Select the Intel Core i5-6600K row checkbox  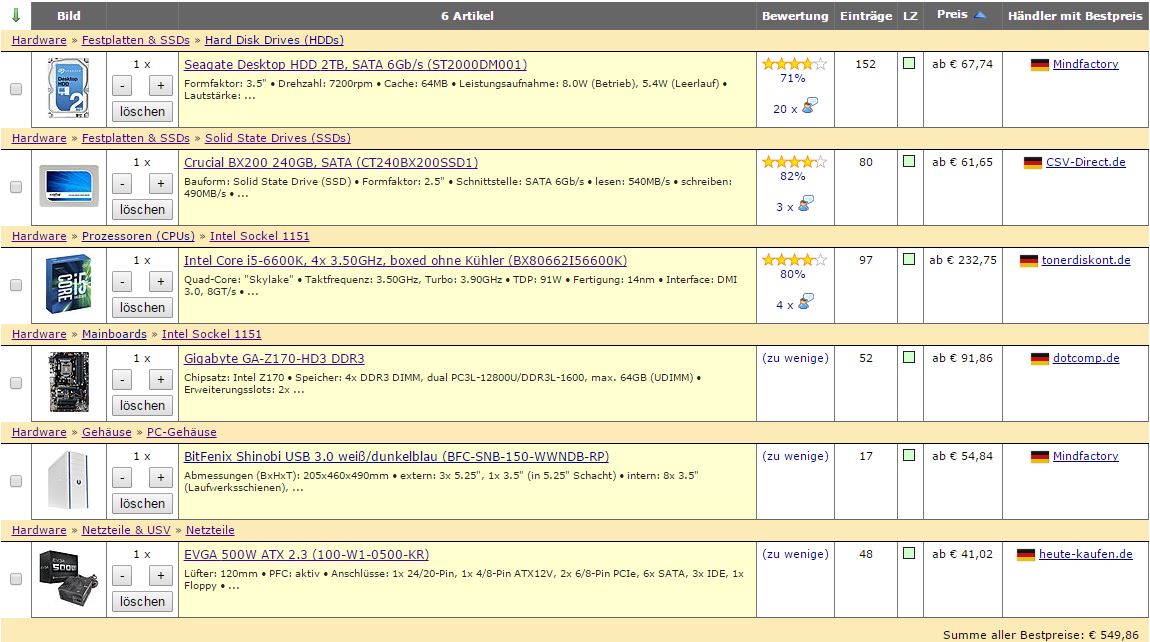pyautogui.click(x=15, y=285)
